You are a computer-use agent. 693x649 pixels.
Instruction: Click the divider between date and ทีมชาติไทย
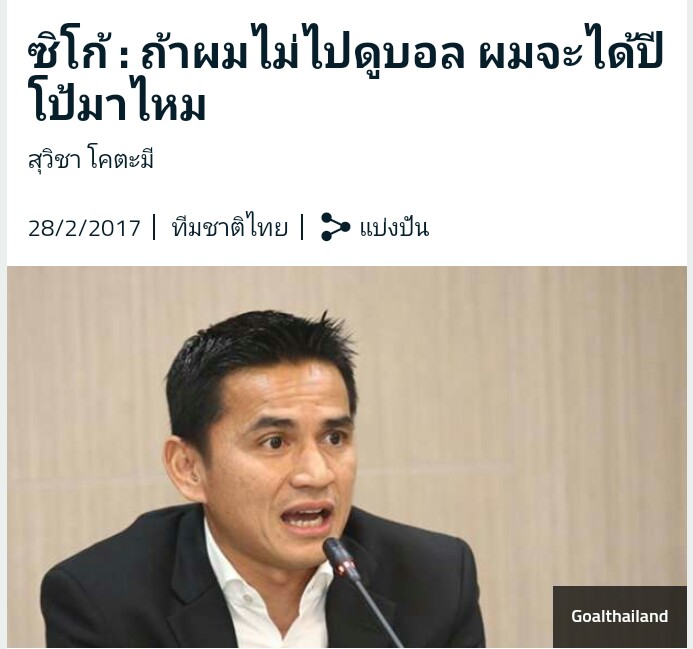point(154,227)
